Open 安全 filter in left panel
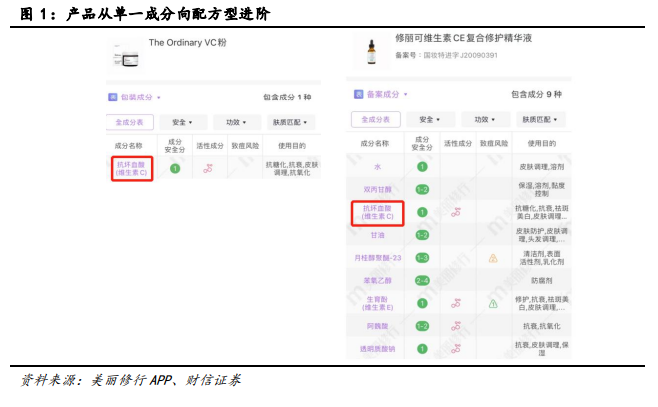658x407 pixels. point(183,122)
